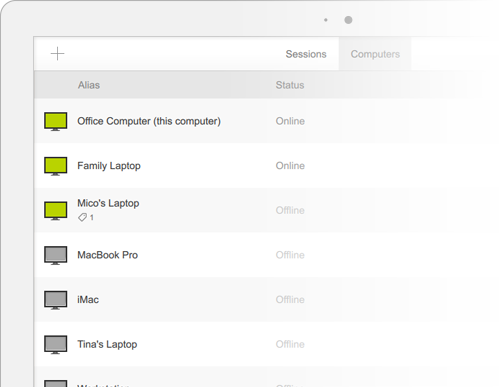Select the iMac name
The width and height of the screenshot is (499, 387).
(x=88, y=300)
